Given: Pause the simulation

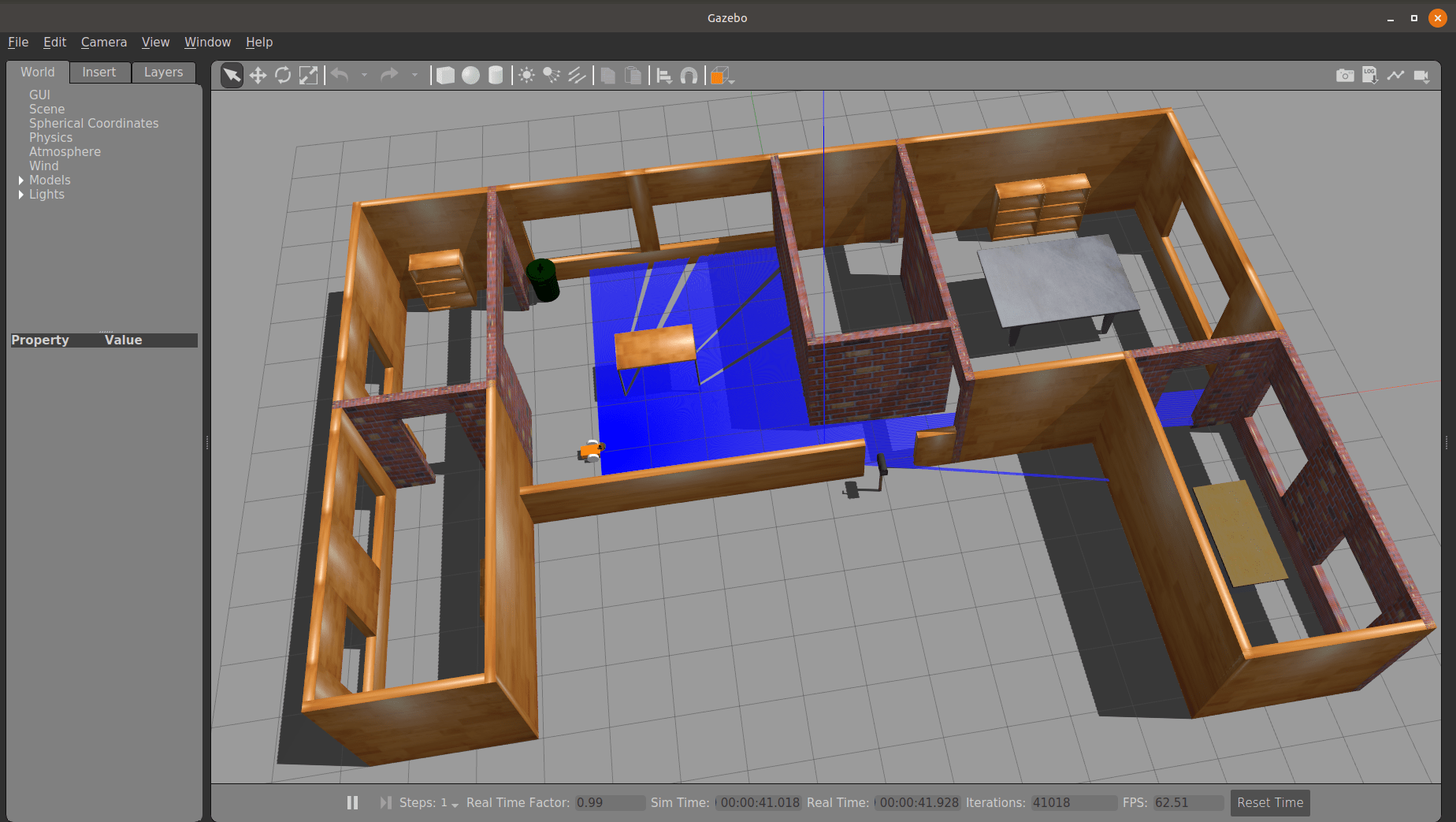Looking at the screenshot, I should [x=352, y=802].
